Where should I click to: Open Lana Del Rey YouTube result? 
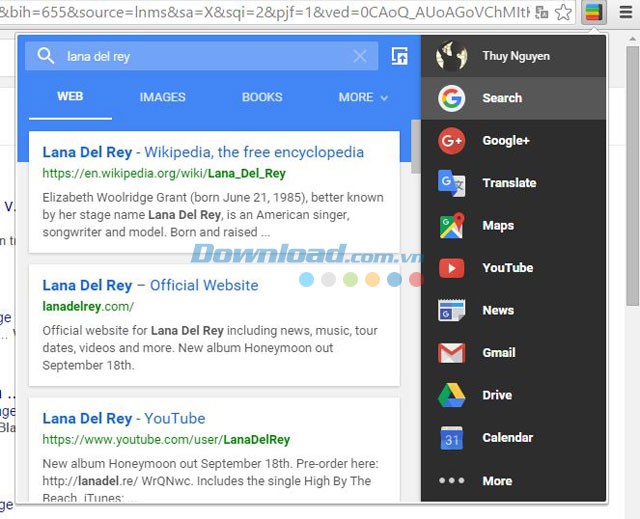[124, 419]
